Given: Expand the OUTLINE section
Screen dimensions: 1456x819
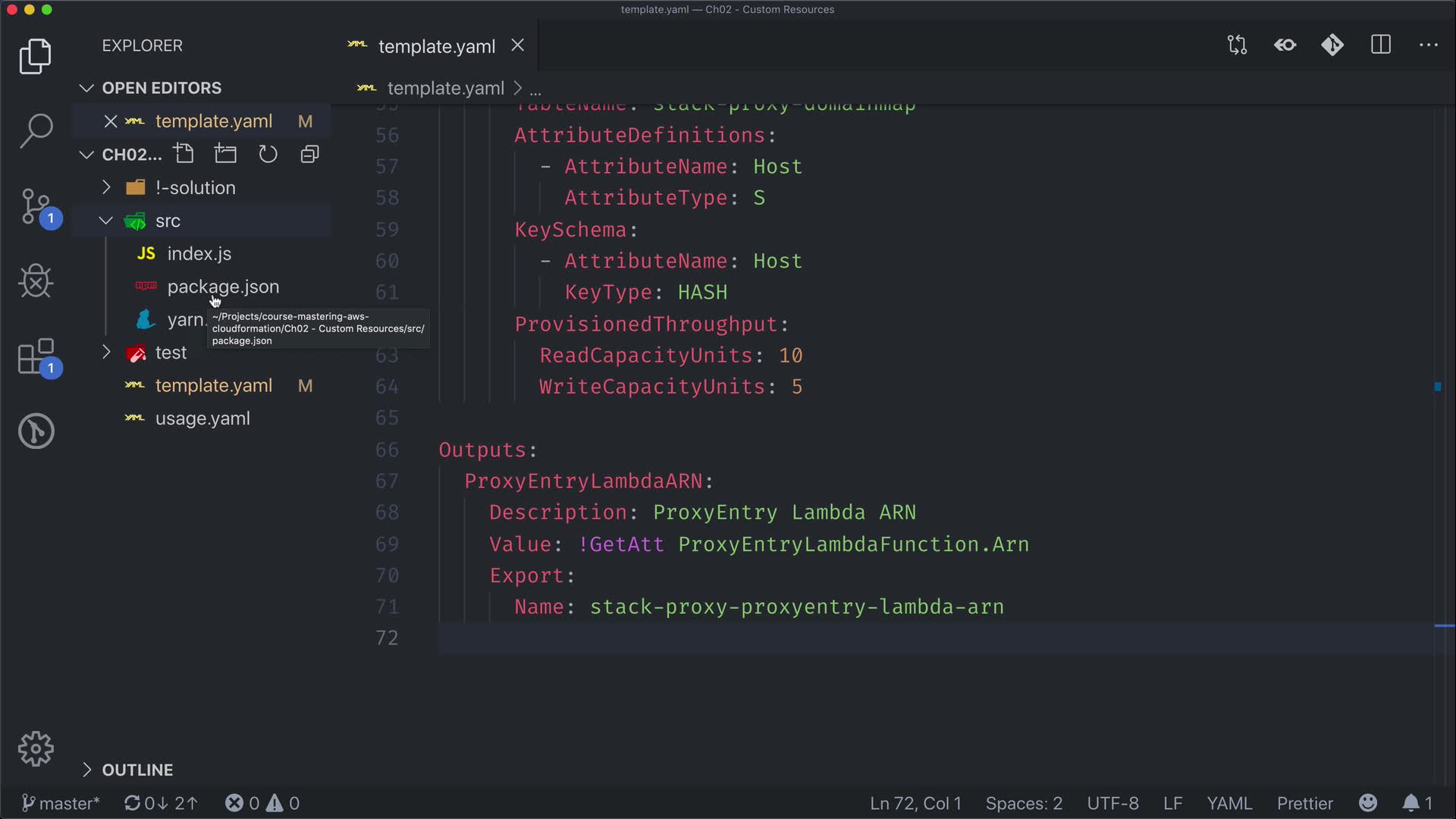Looking at the screenshot, I should point(137,770).
